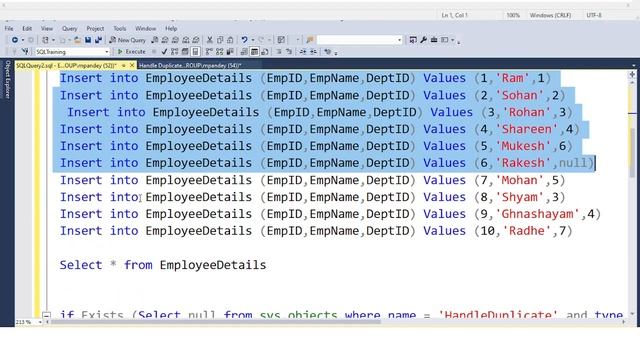Save the current query file
The image size is (640, 360).
click(88, 40)
